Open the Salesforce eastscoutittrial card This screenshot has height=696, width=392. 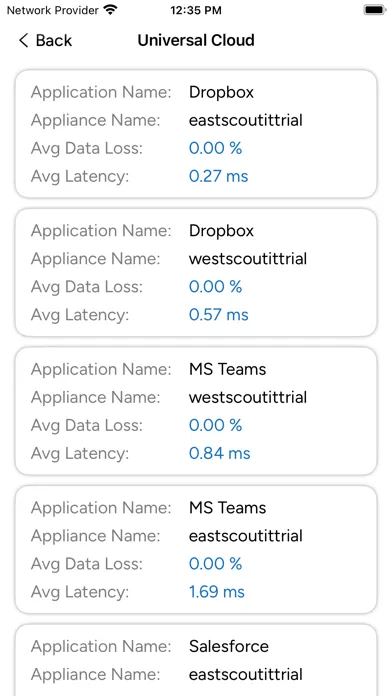(x=196, y=660)
